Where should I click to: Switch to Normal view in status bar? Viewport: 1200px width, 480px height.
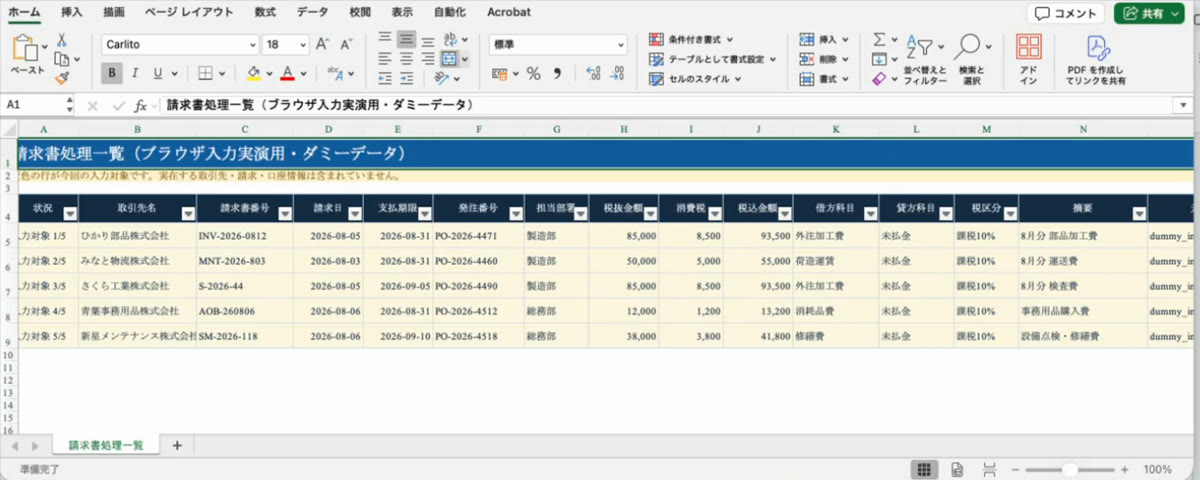click(925, 469)
